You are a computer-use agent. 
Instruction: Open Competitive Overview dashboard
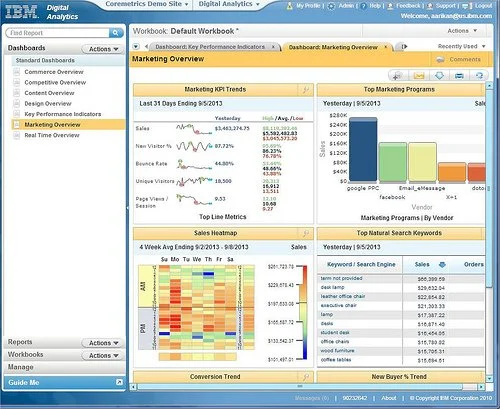(55, 82)
